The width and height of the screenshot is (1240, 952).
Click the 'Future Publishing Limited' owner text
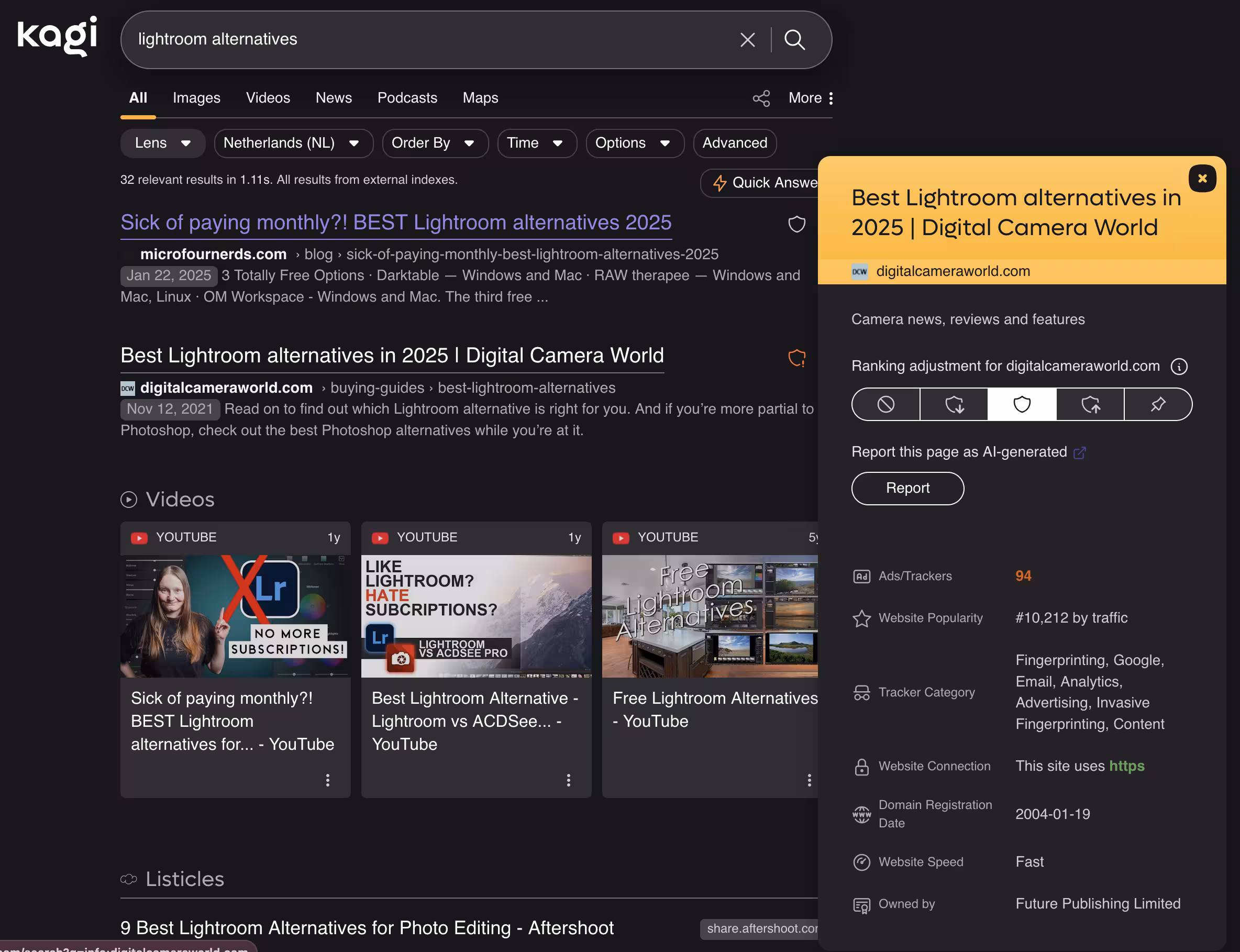coord(1098,904)
